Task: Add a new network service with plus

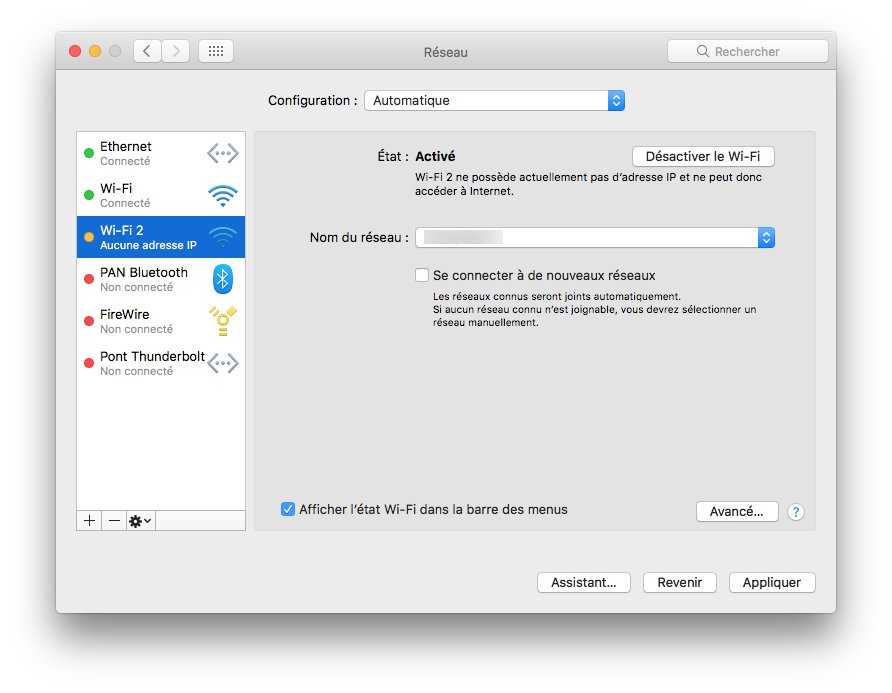Action: pyautogui.click(x=89, y=521)
